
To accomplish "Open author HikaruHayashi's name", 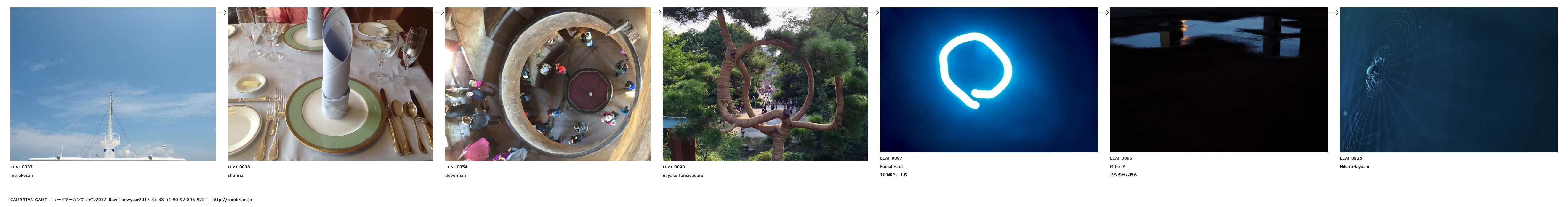I will pos(1354,166).
